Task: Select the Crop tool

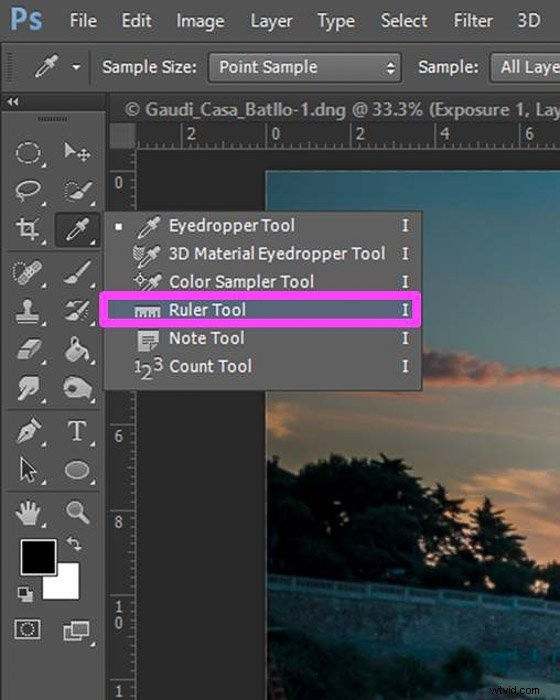Action: [x=29, y=229]
